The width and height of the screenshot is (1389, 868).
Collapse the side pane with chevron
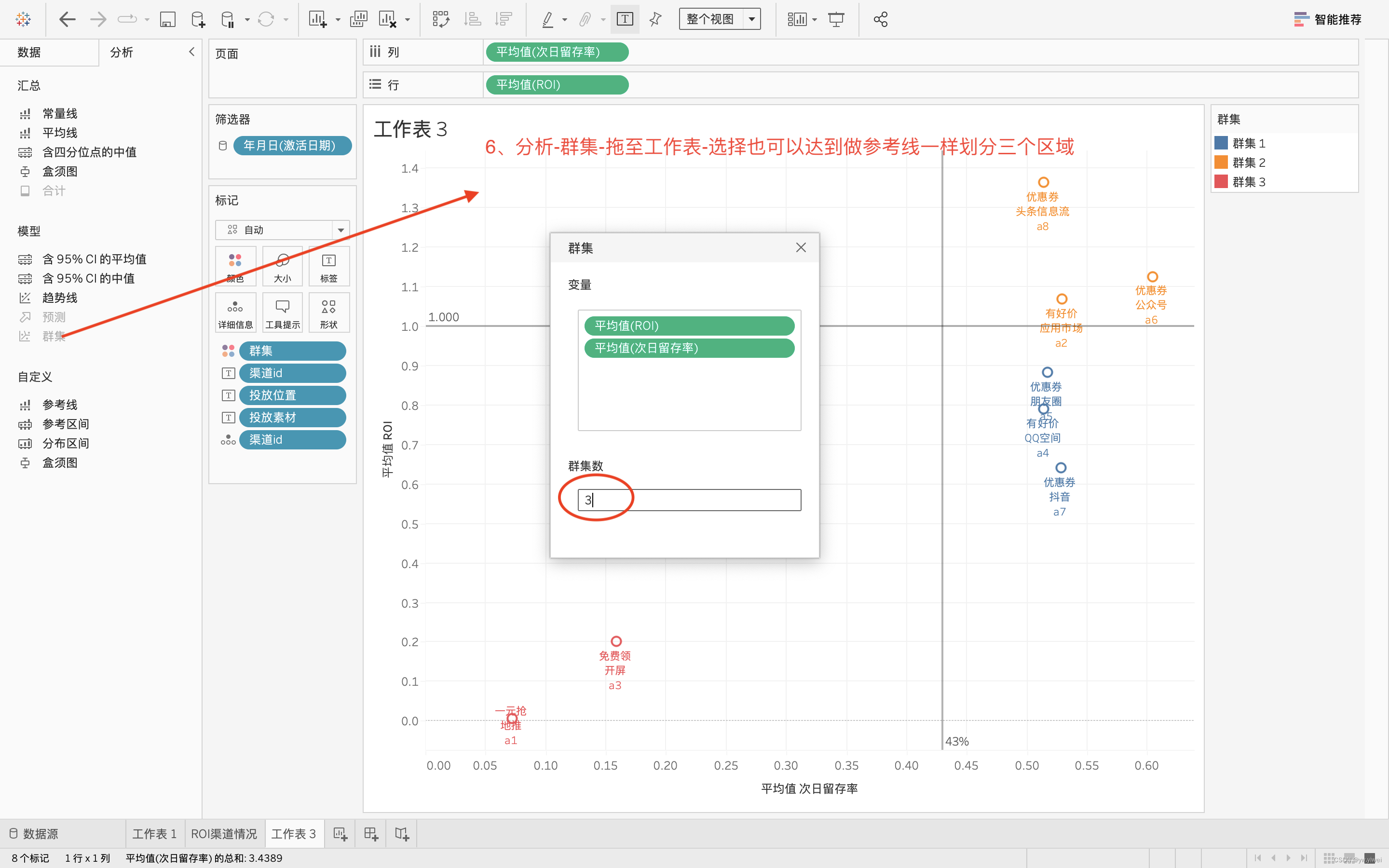(x=191, y=52)
